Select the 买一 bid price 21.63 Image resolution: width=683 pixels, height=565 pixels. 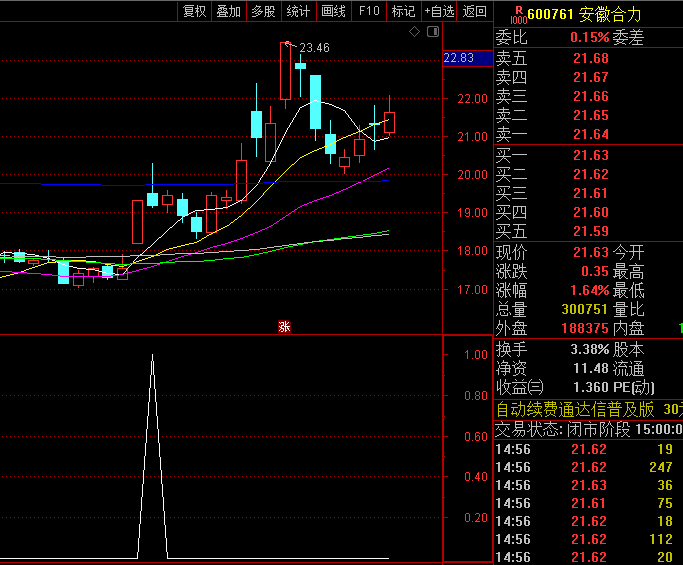point(590,155)
